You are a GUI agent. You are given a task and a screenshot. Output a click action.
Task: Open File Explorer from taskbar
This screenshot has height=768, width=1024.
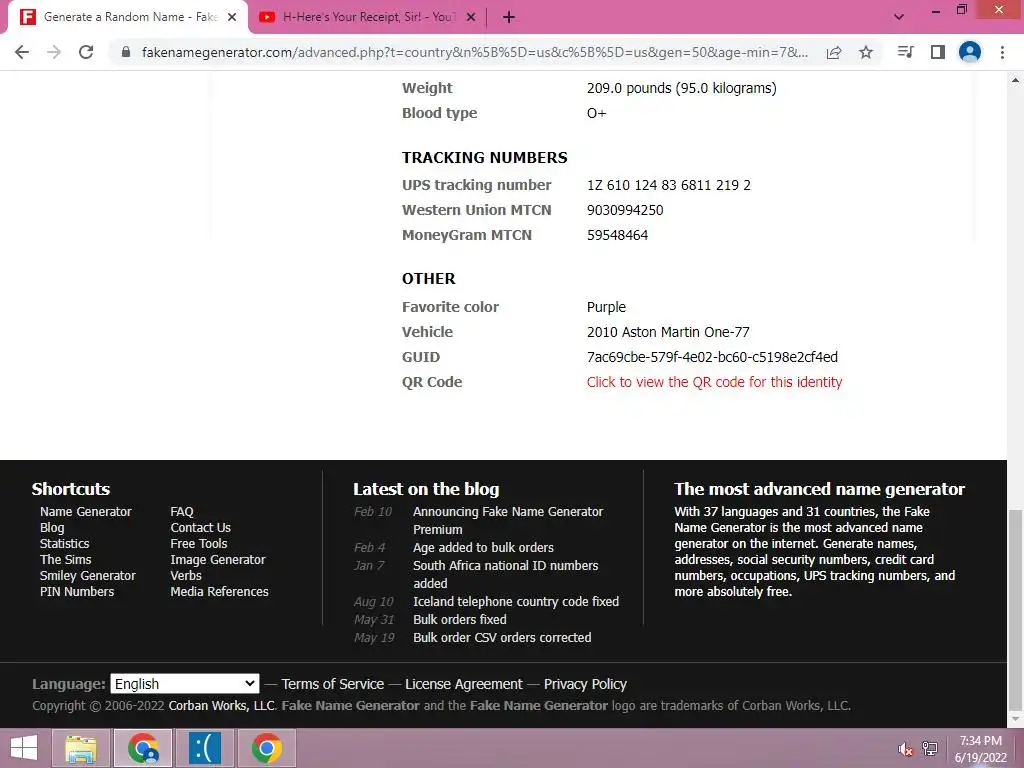(81, 748)
